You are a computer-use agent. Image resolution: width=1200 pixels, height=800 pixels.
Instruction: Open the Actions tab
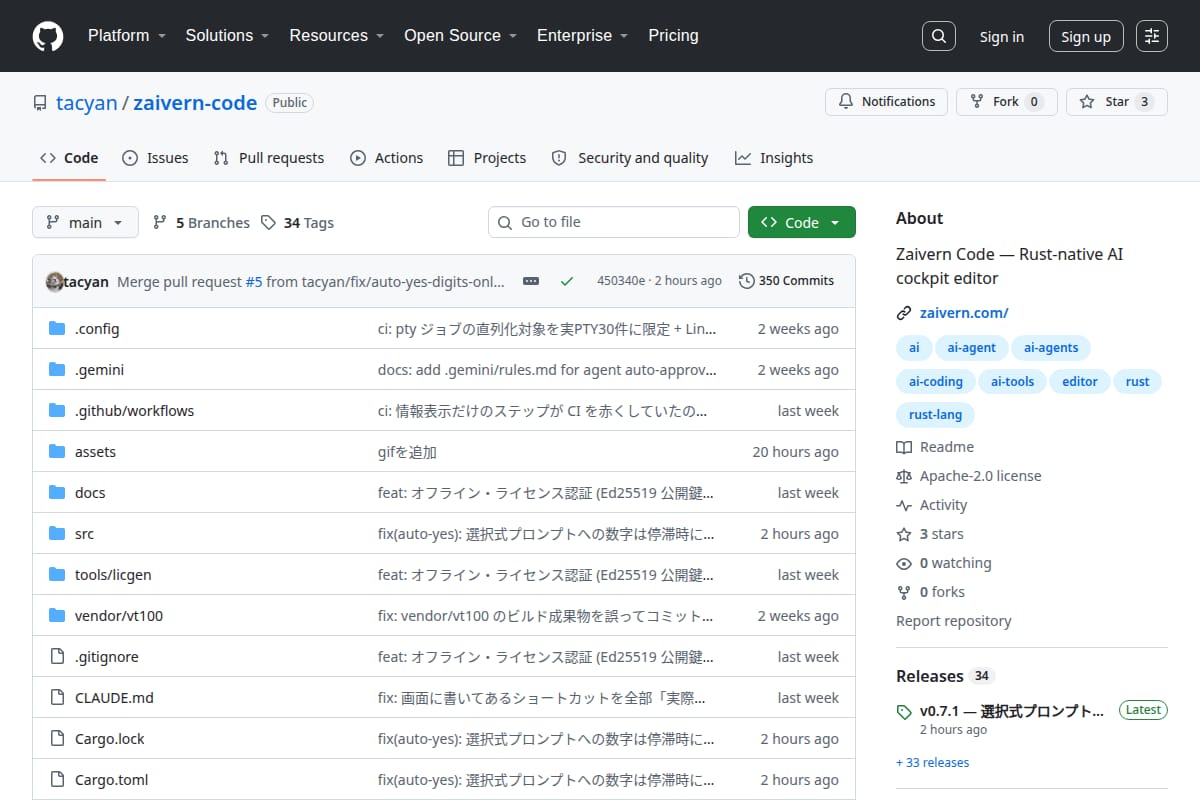click(x=386, y=158)
